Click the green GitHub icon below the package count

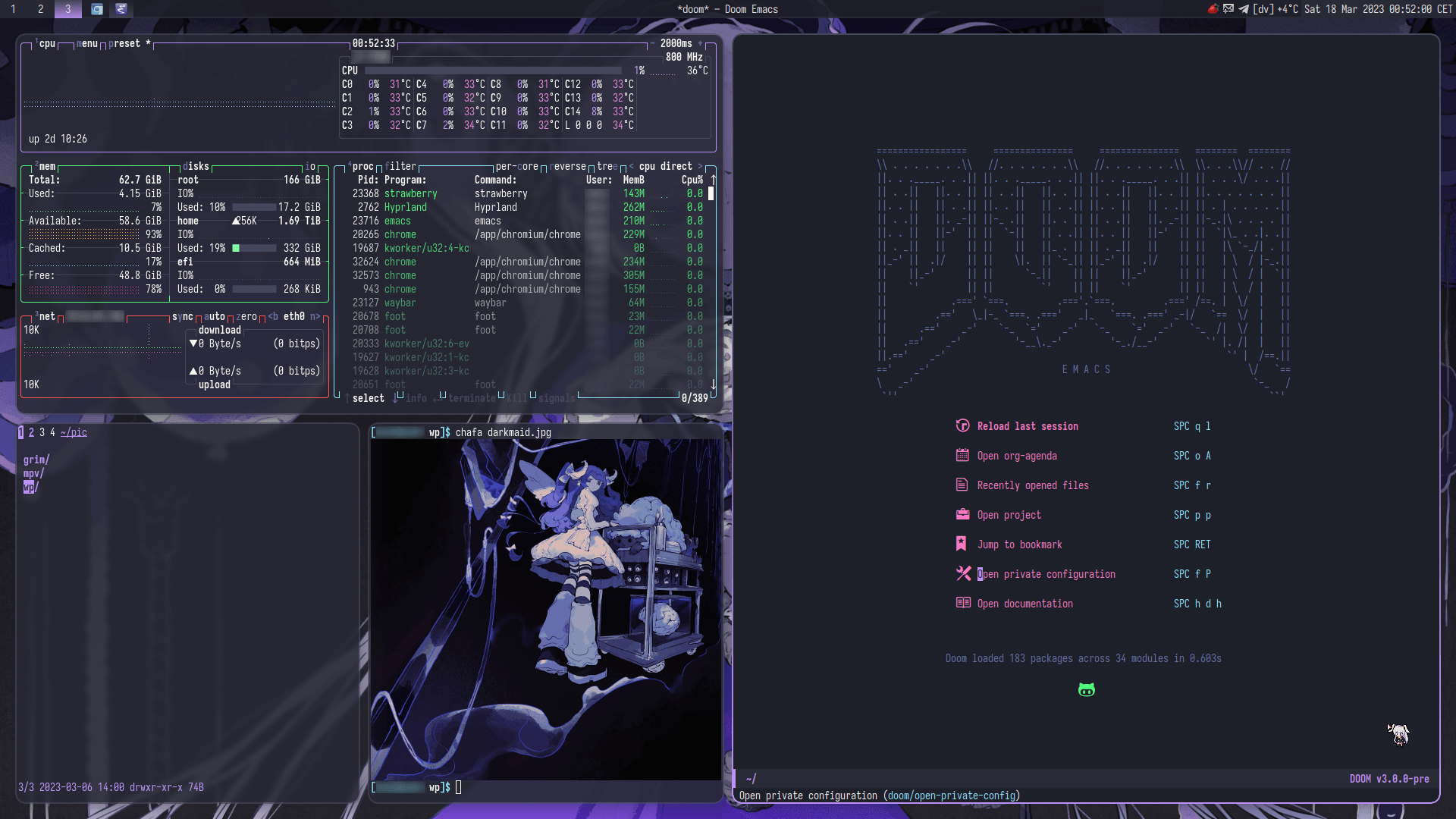pos(1086,689)
